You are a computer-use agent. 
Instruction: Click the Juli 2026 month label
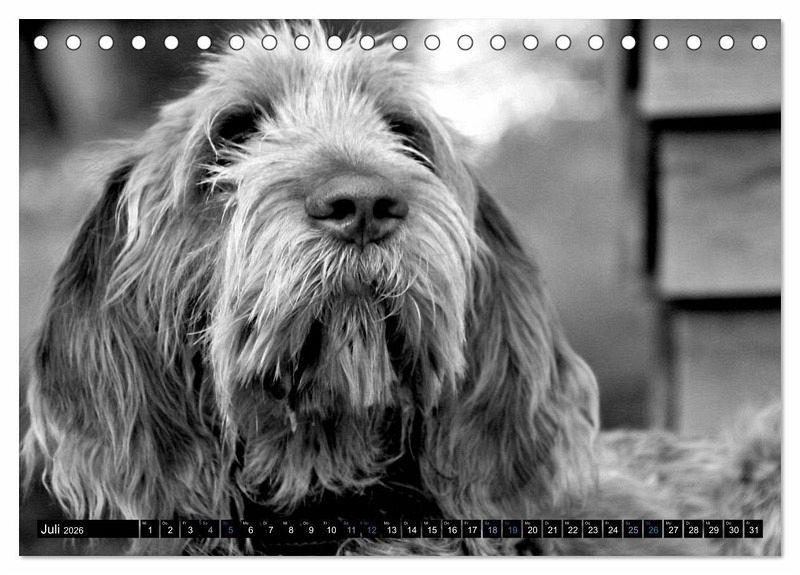62,530
